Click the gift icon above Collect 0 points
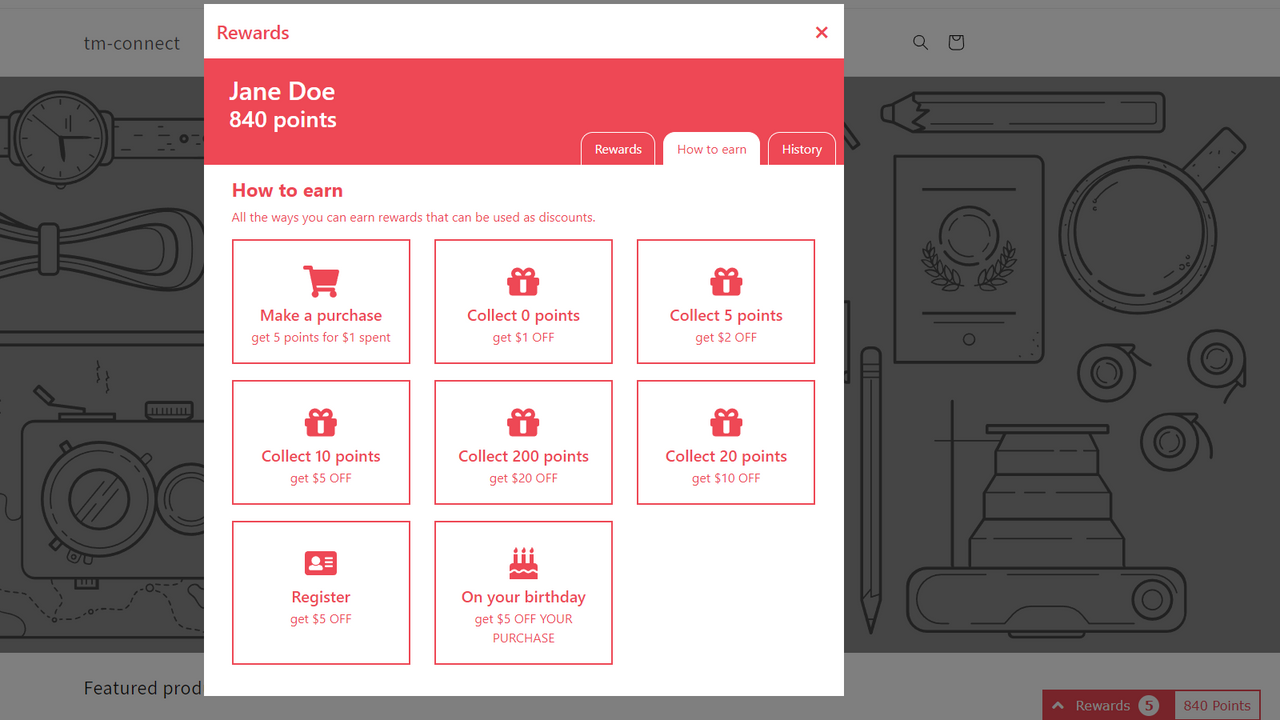The image size is (1280, 720). [523, 282]
